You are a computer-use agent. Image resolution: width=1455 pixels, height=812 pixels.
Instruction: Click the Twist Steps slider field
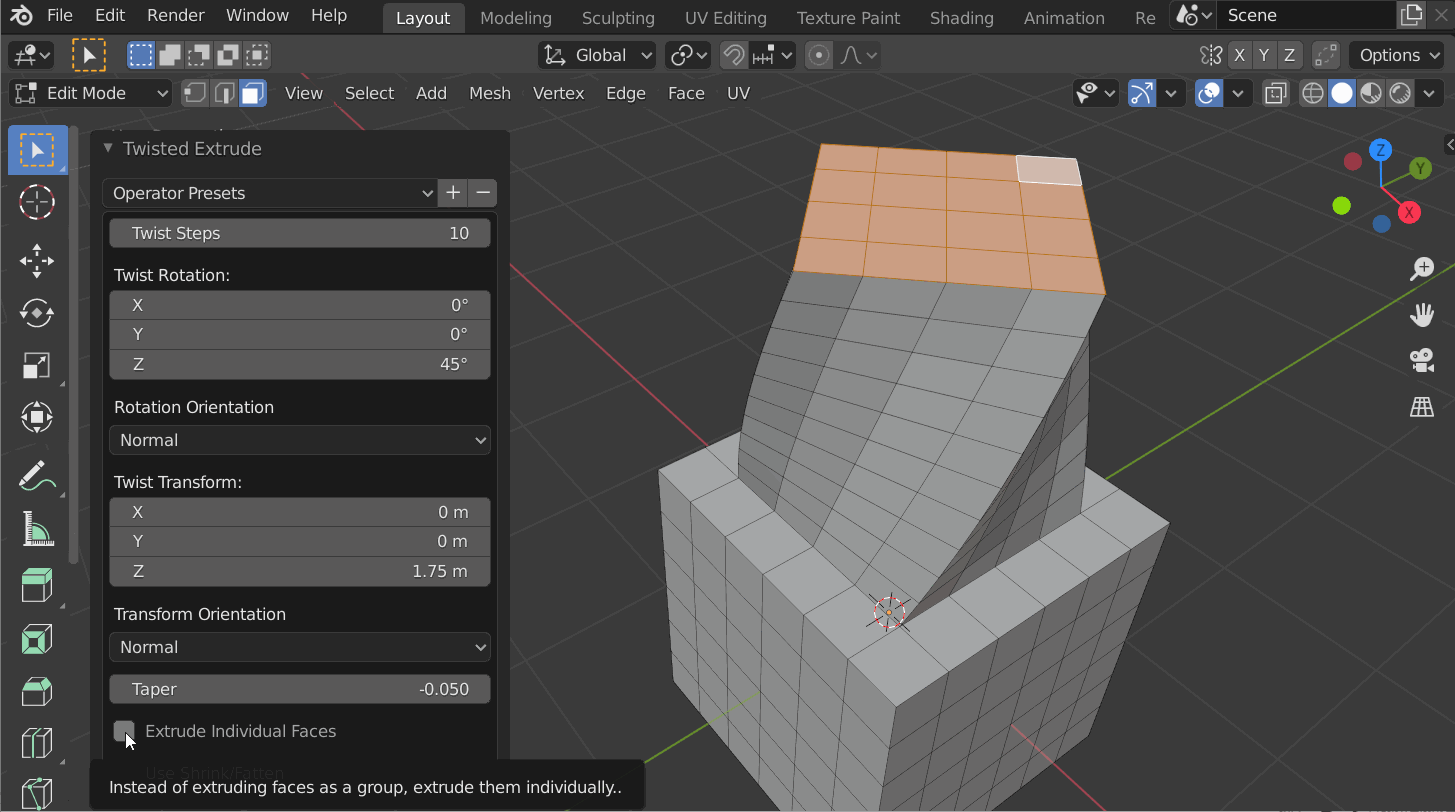tap(300, 233)
